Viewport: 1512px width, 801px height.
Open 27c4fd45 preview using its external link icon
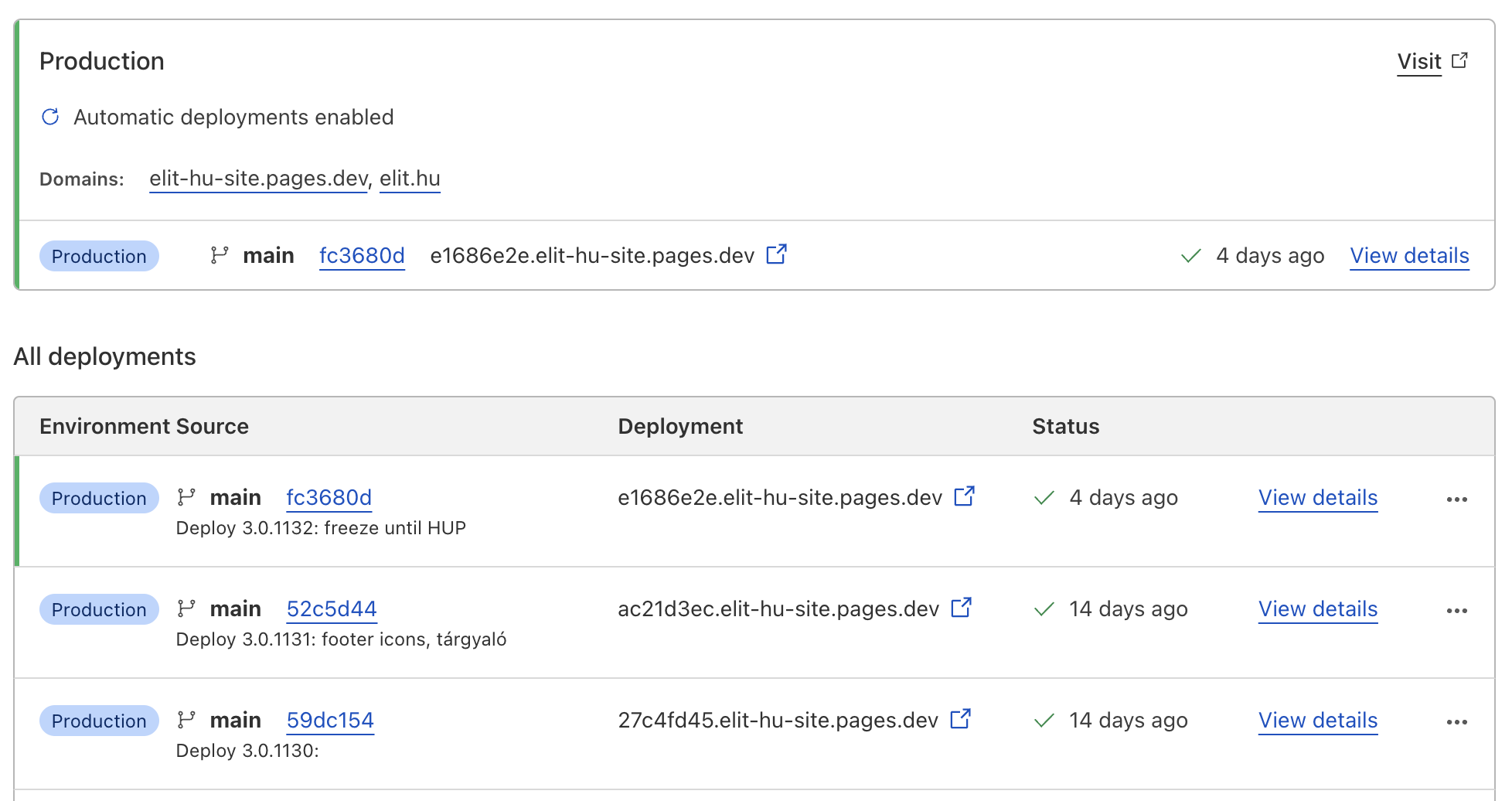click(x=959, y=719)
